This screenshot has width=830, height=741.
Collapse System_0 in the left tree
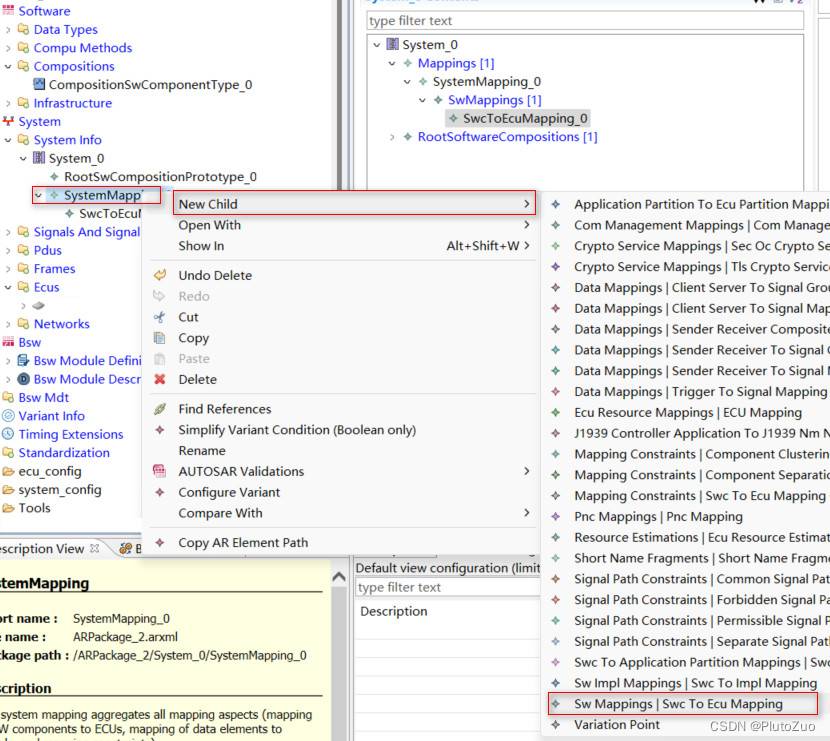point(23,158)
